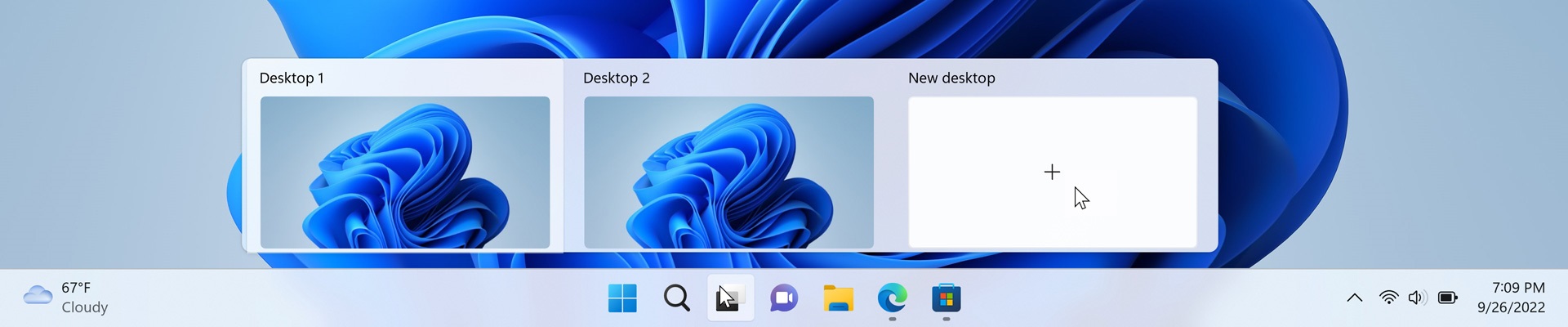Screen dimensions: 1568x327
Task: Open the Chat app from taskbar
Action: pos(784,298)
